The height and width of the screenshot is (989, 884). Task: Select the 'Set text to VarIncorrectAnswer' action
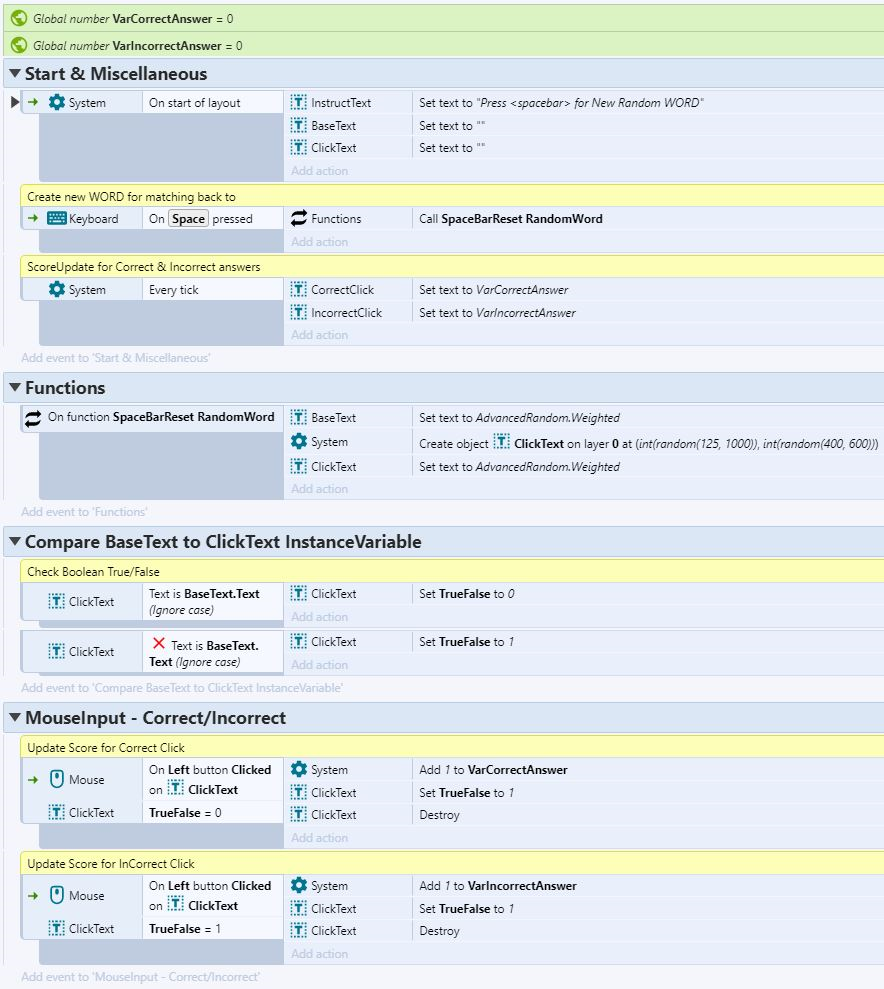pyautogui.click(x=497, y=313)
